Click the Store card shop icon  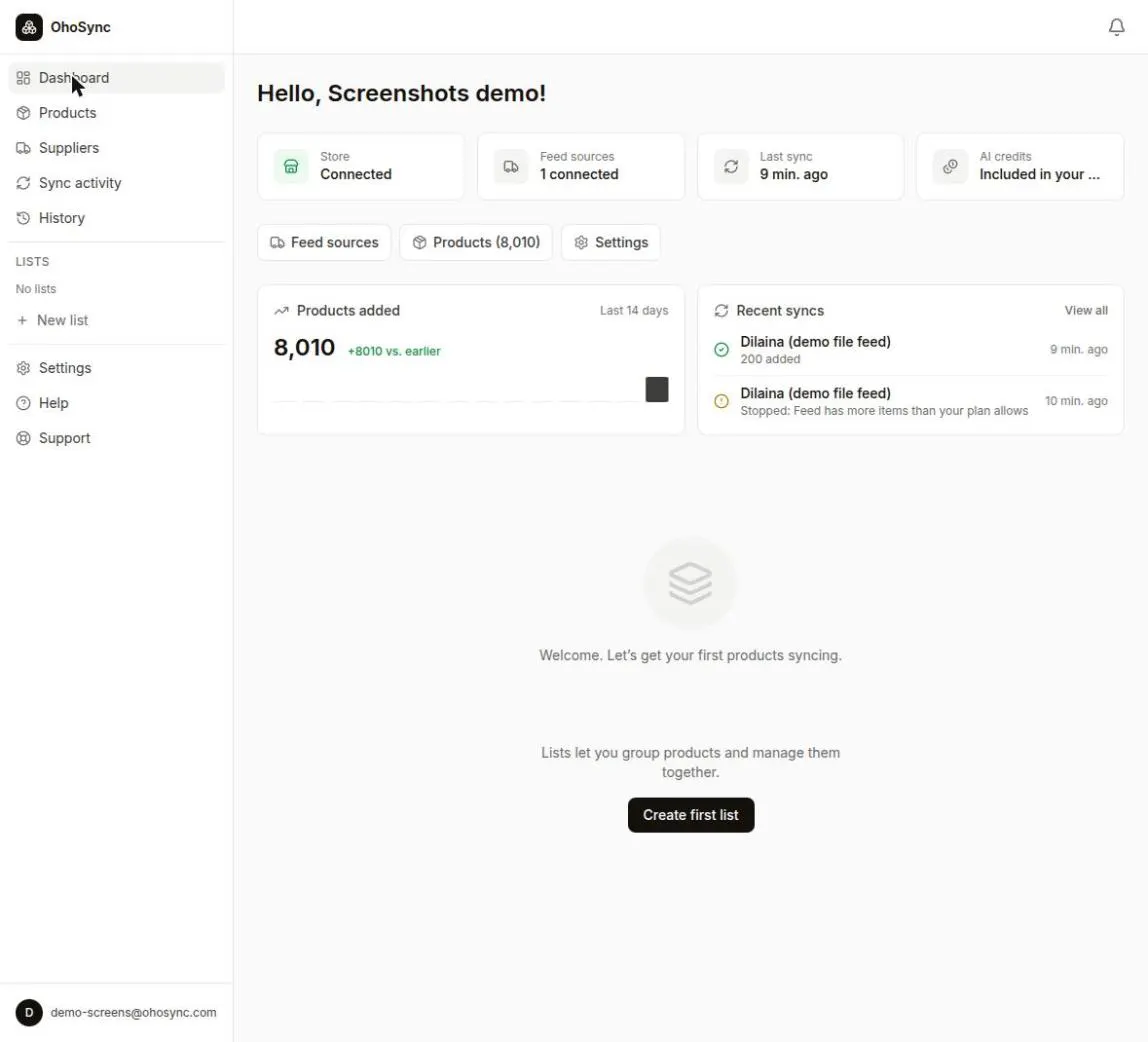click(291, 166)
